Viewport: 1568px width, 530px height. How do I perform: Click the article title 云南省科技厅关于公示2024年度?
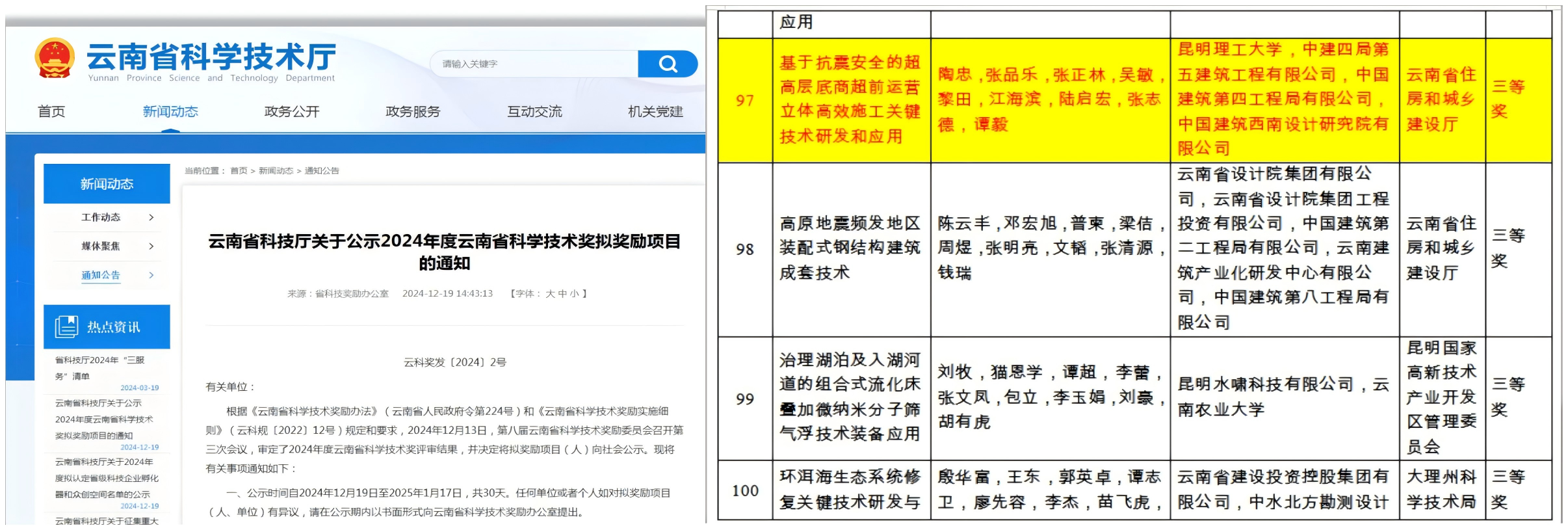tap(445, 252)
